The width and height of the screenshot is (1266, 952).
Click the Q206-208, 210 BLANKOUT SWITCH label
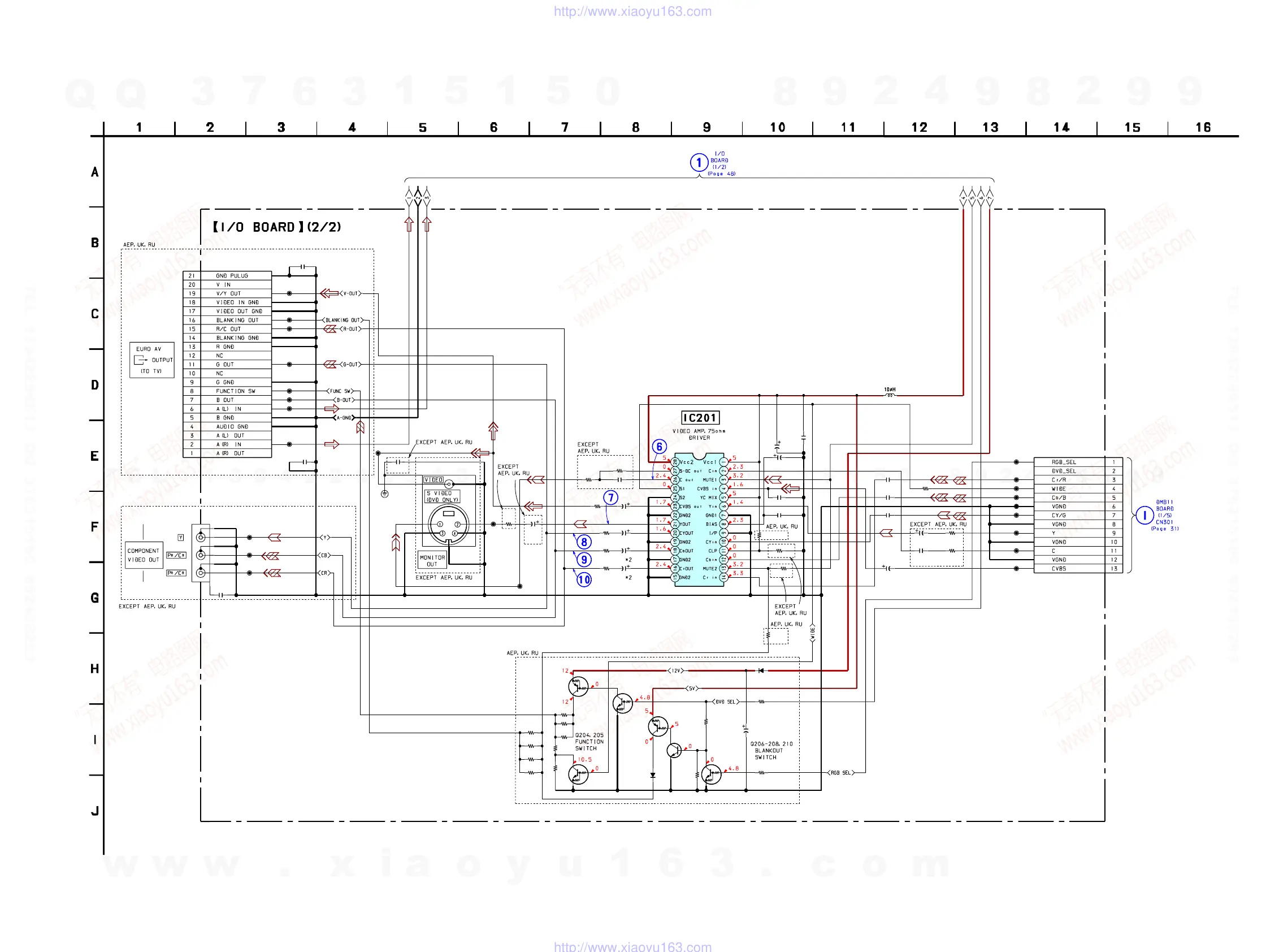(x=771, y=751)
